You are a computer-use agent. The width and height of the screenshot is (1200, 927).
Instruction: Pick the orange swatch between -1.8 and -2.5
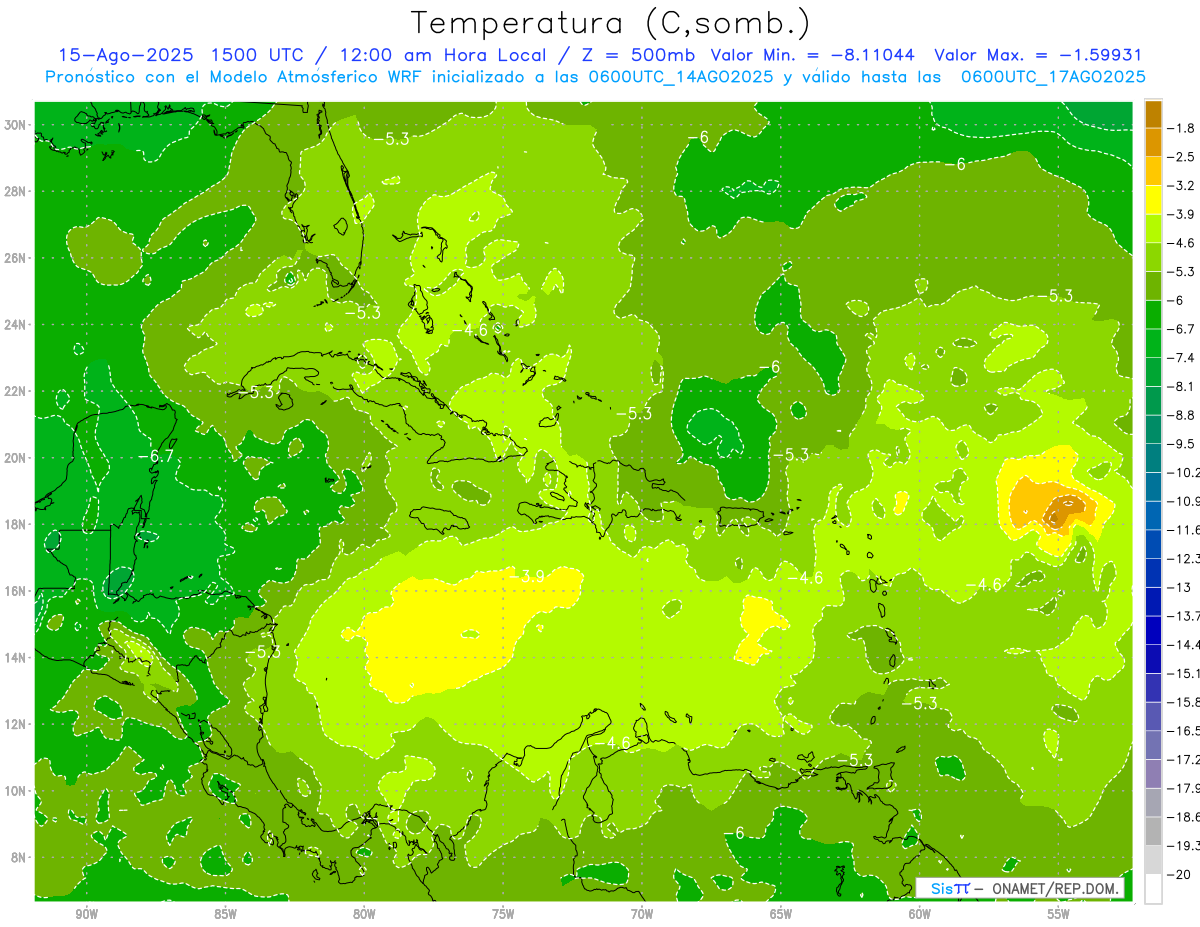tap(1153, 143)
